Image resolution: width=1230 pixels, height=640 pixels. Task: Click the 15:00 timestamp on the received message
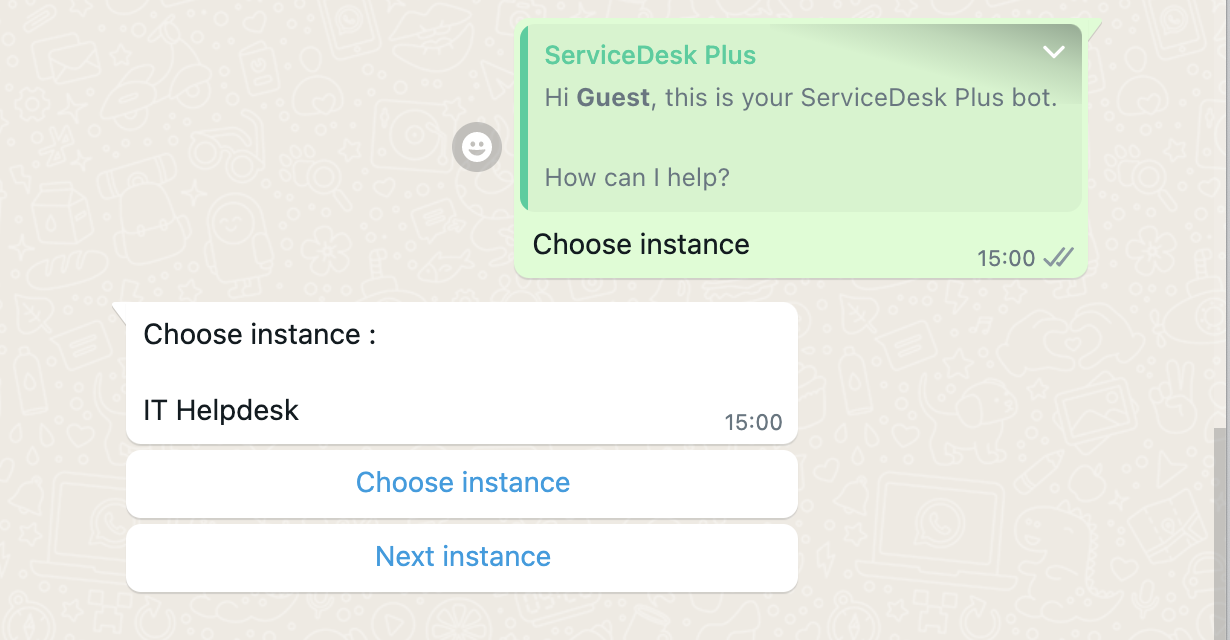[753, 422]
